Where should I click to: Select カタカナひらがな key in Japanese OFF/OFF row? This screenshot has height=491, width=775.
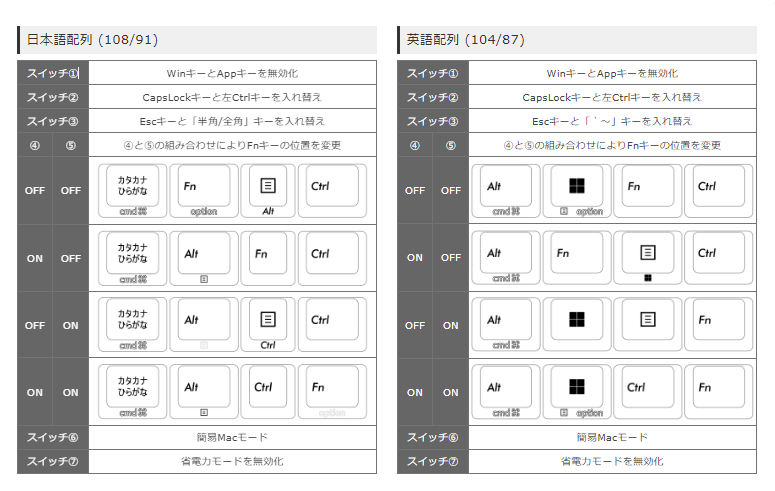coord(132,191)
